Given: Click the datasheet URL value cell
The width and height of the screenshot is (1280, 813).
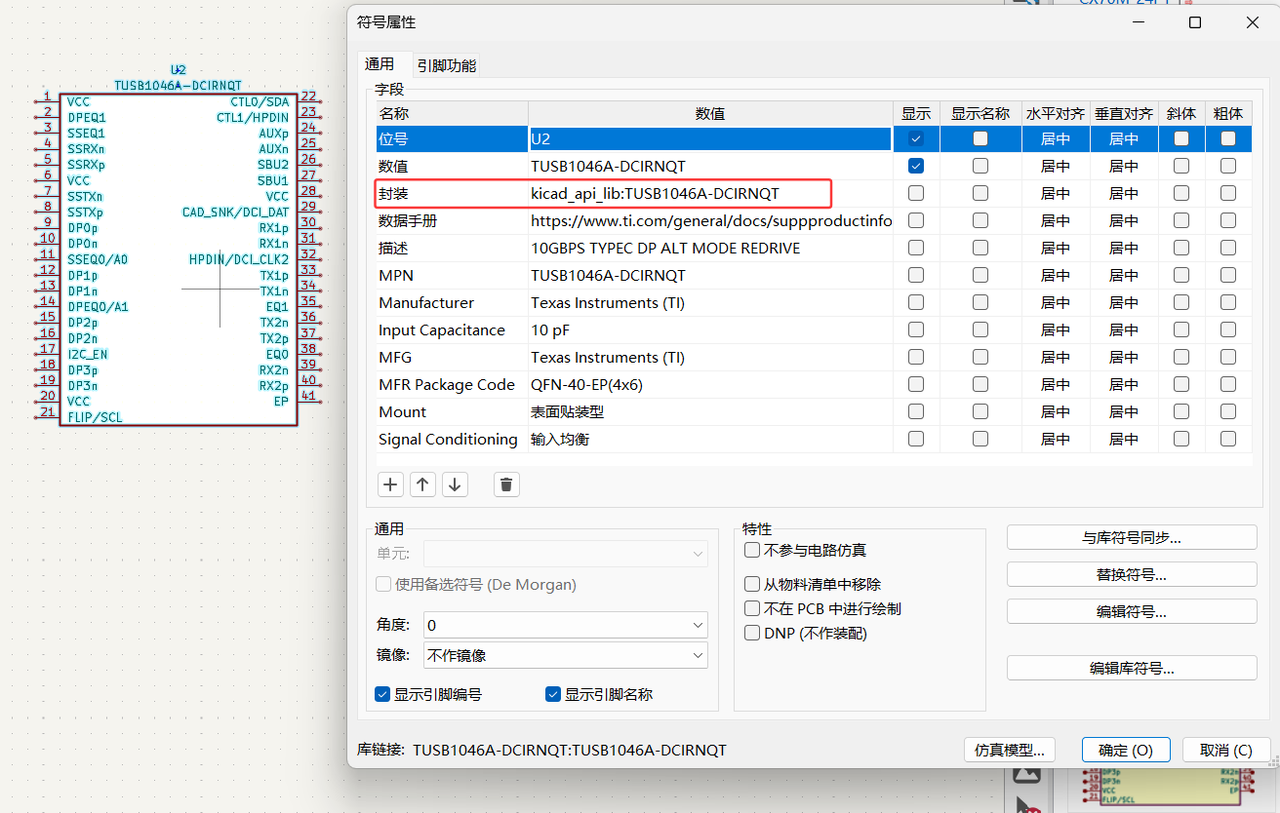Looking at the screenshot, I should coord(709,221).
